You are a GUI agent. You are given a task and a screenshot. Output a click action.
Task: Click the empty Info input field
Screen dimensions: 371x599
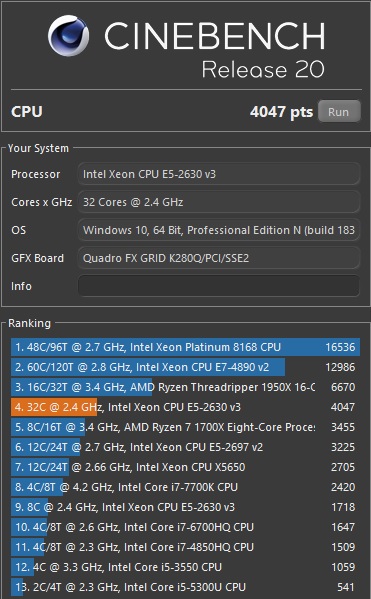[x=219, y=286]
